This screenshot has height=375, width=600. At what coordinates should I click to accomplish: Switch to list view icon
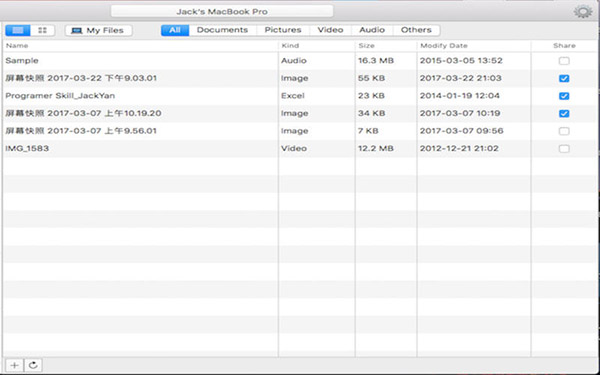(18, 30)
